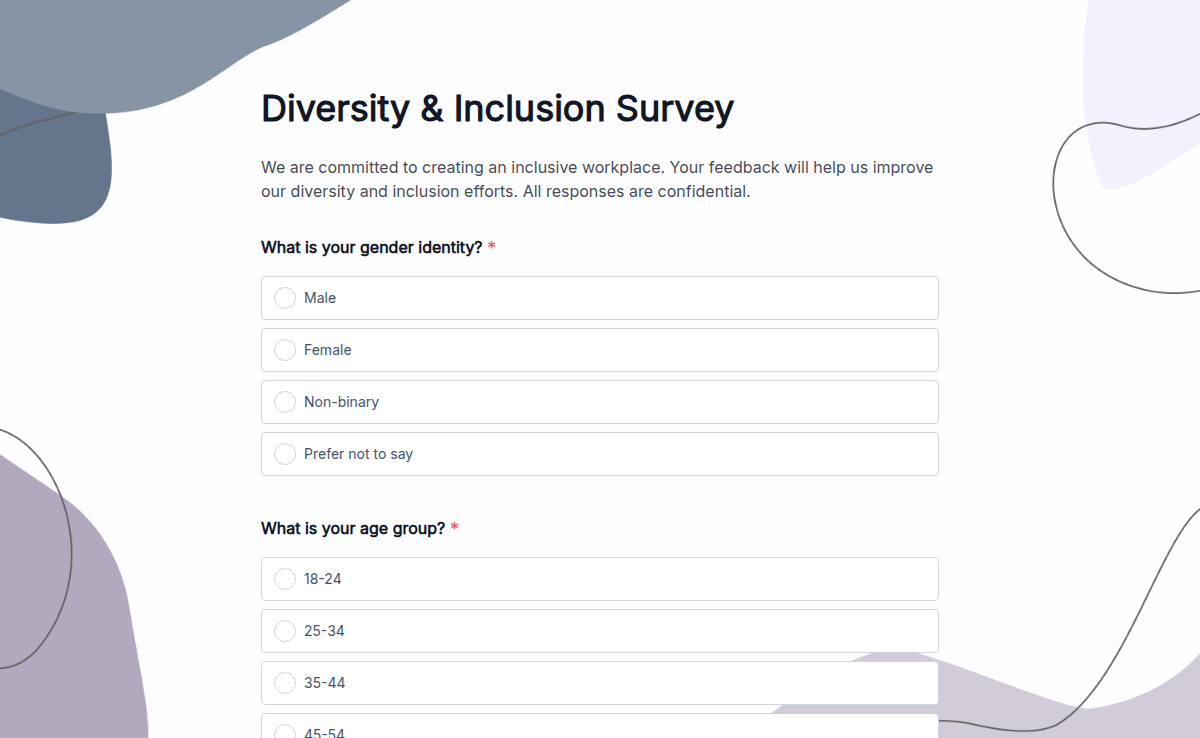The height and width of the screenshot is (738, 1200).
Task: Select the Male gender option
Action: [285, 297]
